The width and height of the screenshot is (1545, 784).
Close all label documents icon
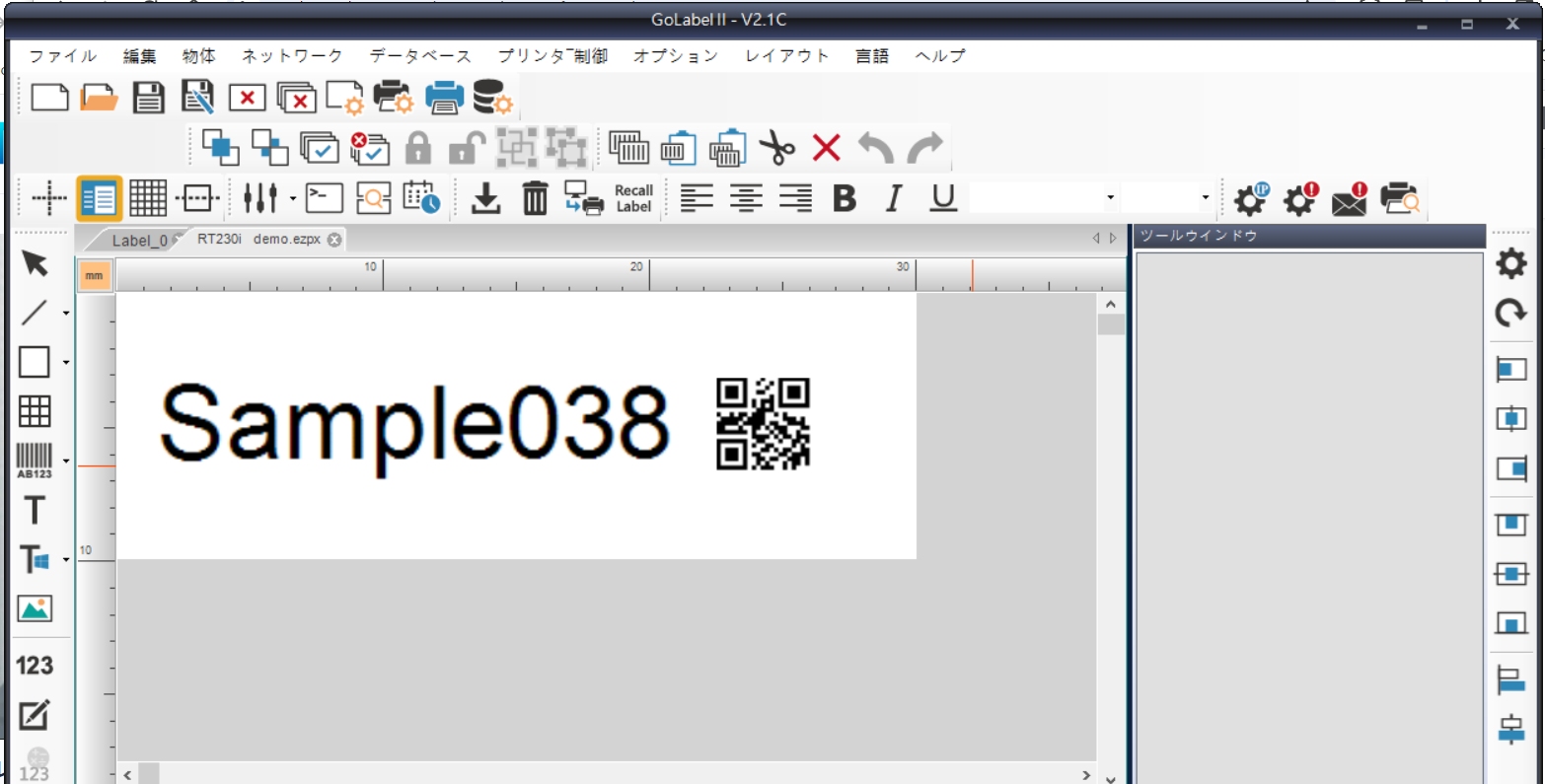[x=296, y=98]
